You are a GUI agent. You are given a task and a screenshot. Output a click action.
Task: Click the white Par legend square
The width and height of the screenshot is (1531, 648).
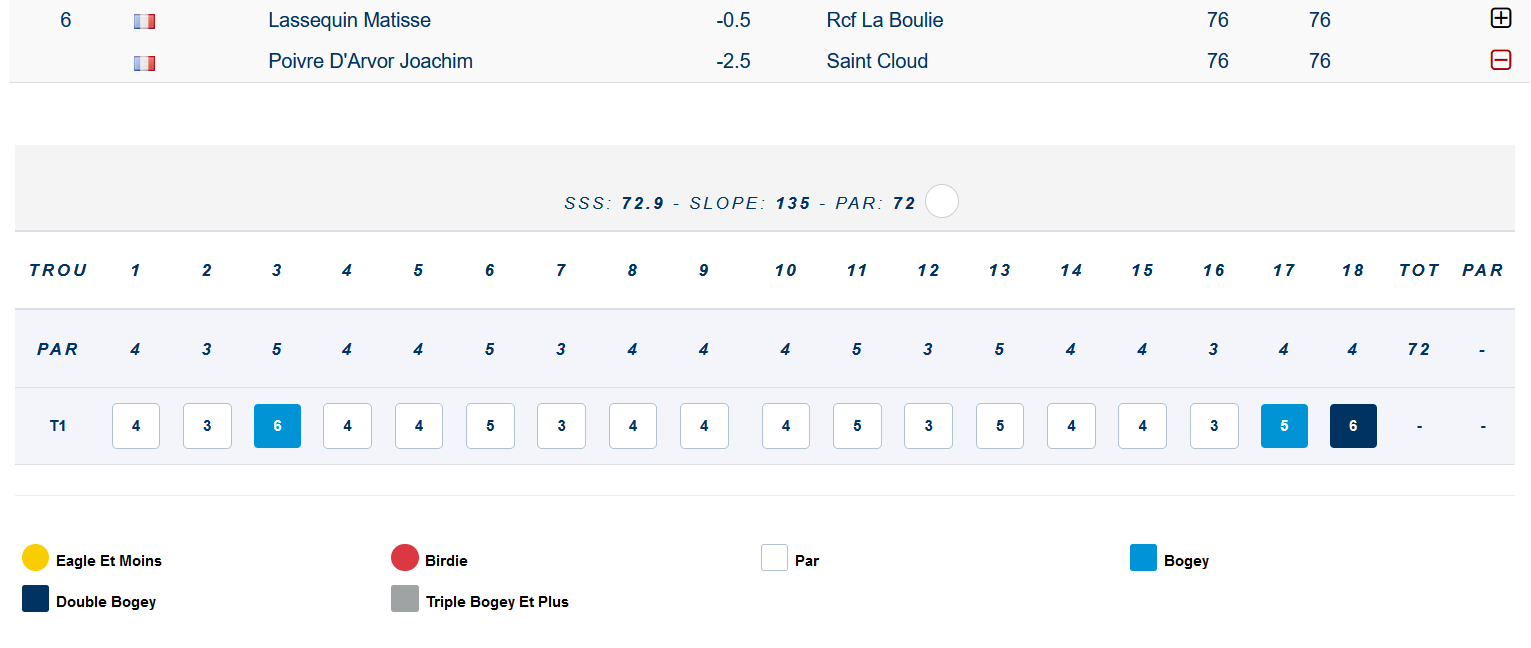774,558
